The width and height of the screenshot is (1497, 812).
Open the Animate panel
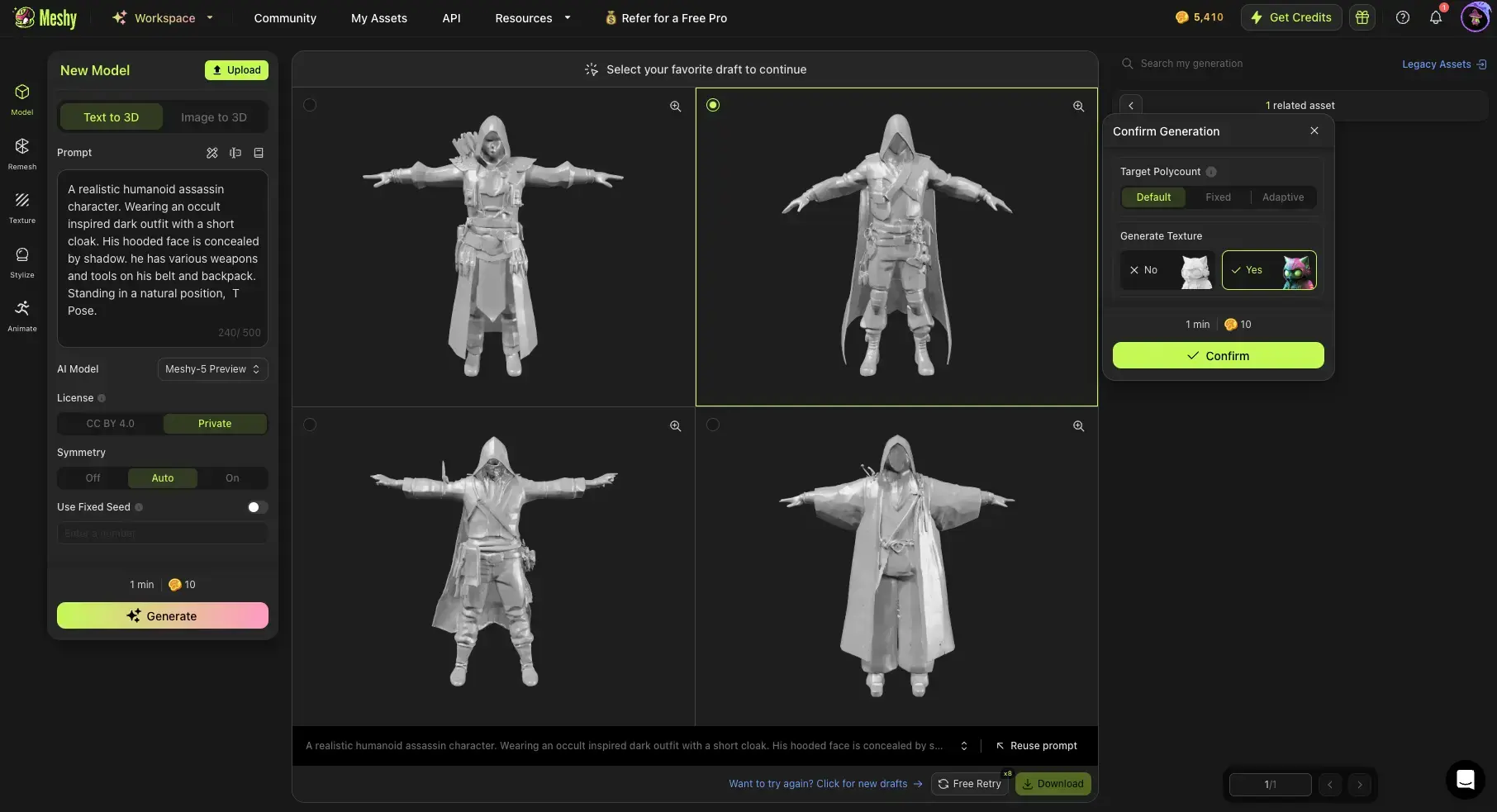[21, 316]
